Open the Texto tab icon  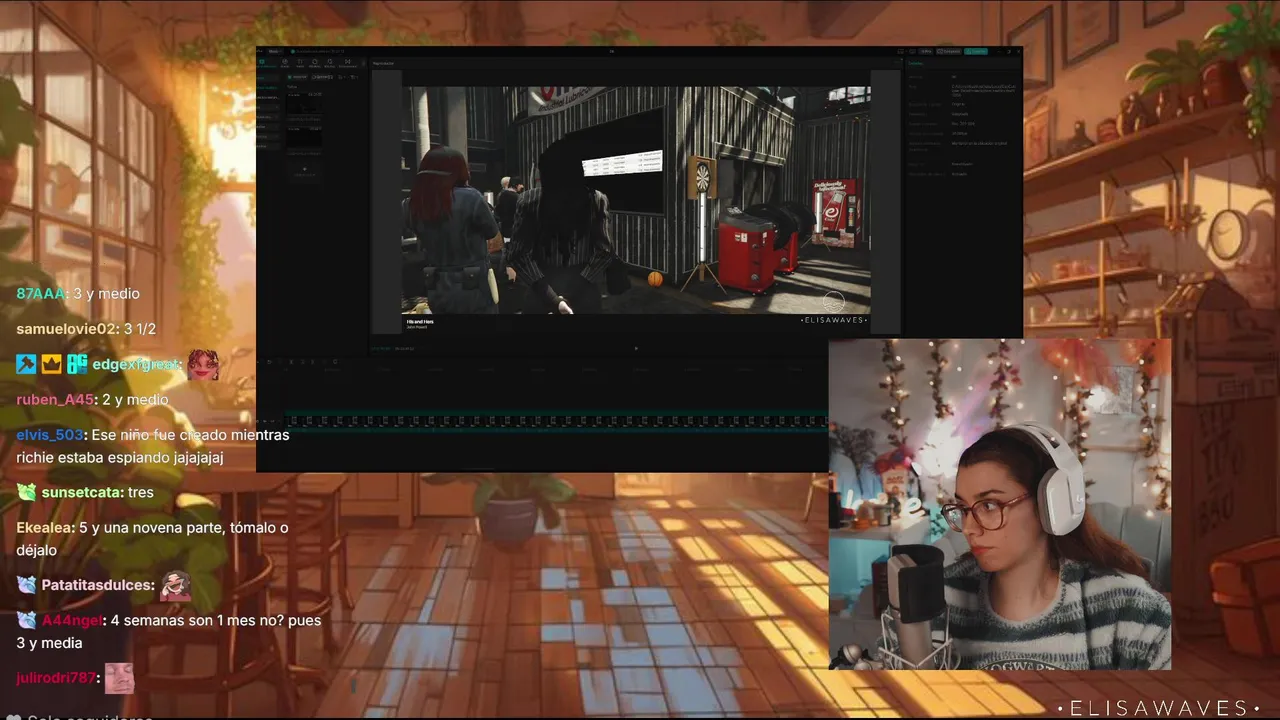300,63
